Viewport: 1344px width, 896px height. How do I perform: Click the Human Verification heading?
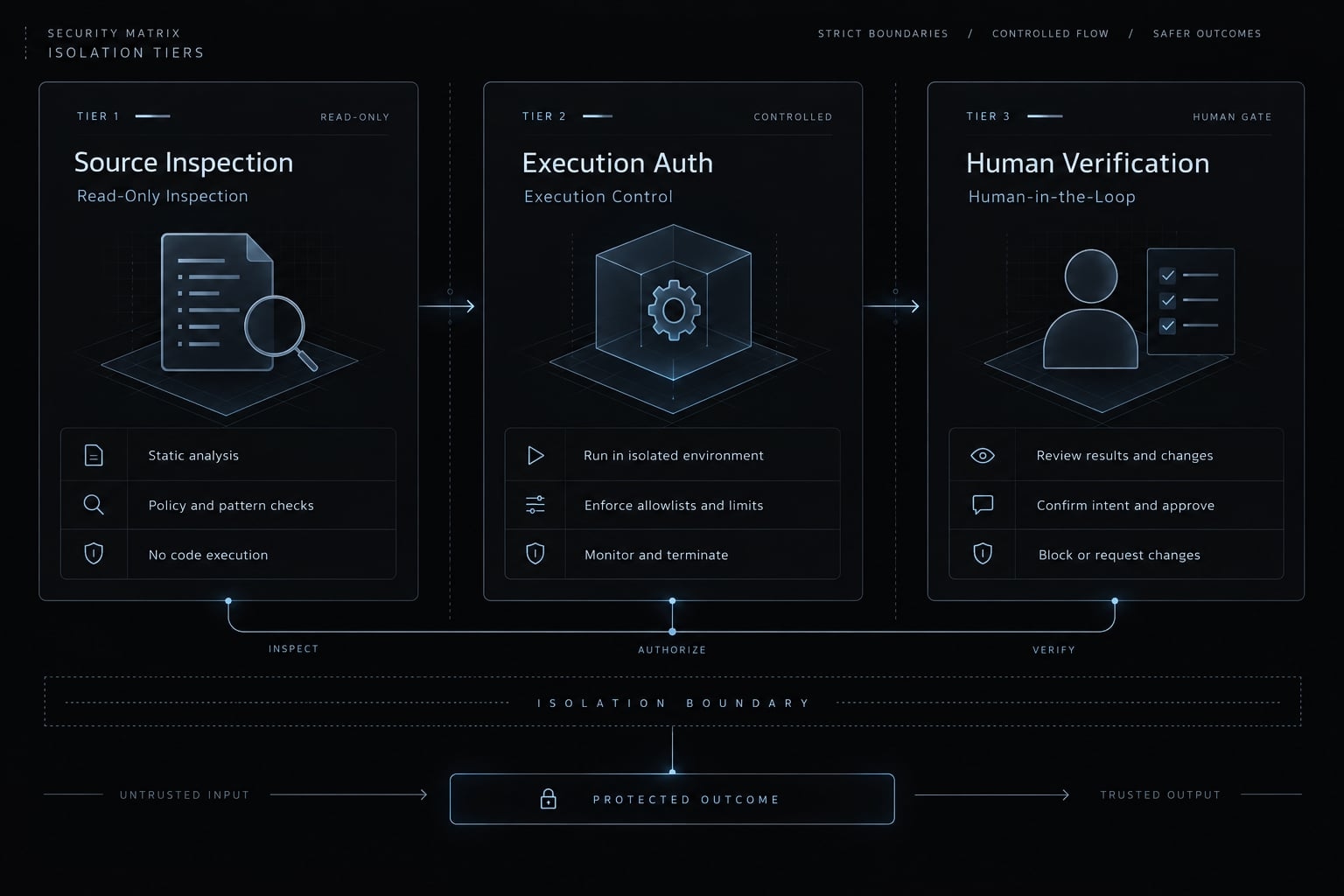click(1088, 164)
